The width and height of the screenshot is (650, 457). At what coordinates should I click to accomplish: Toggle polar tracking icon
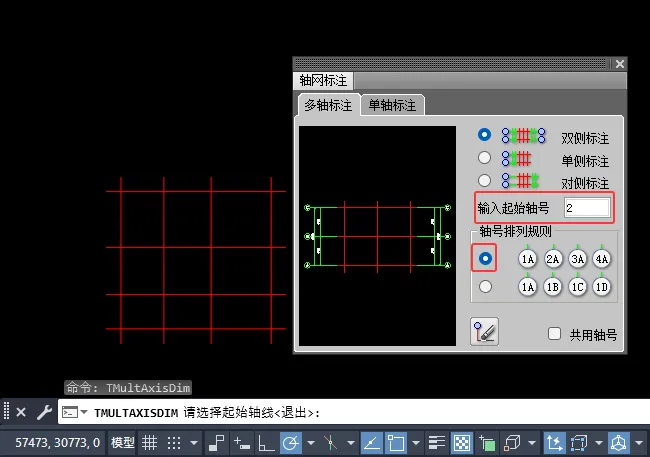[291, 443]
